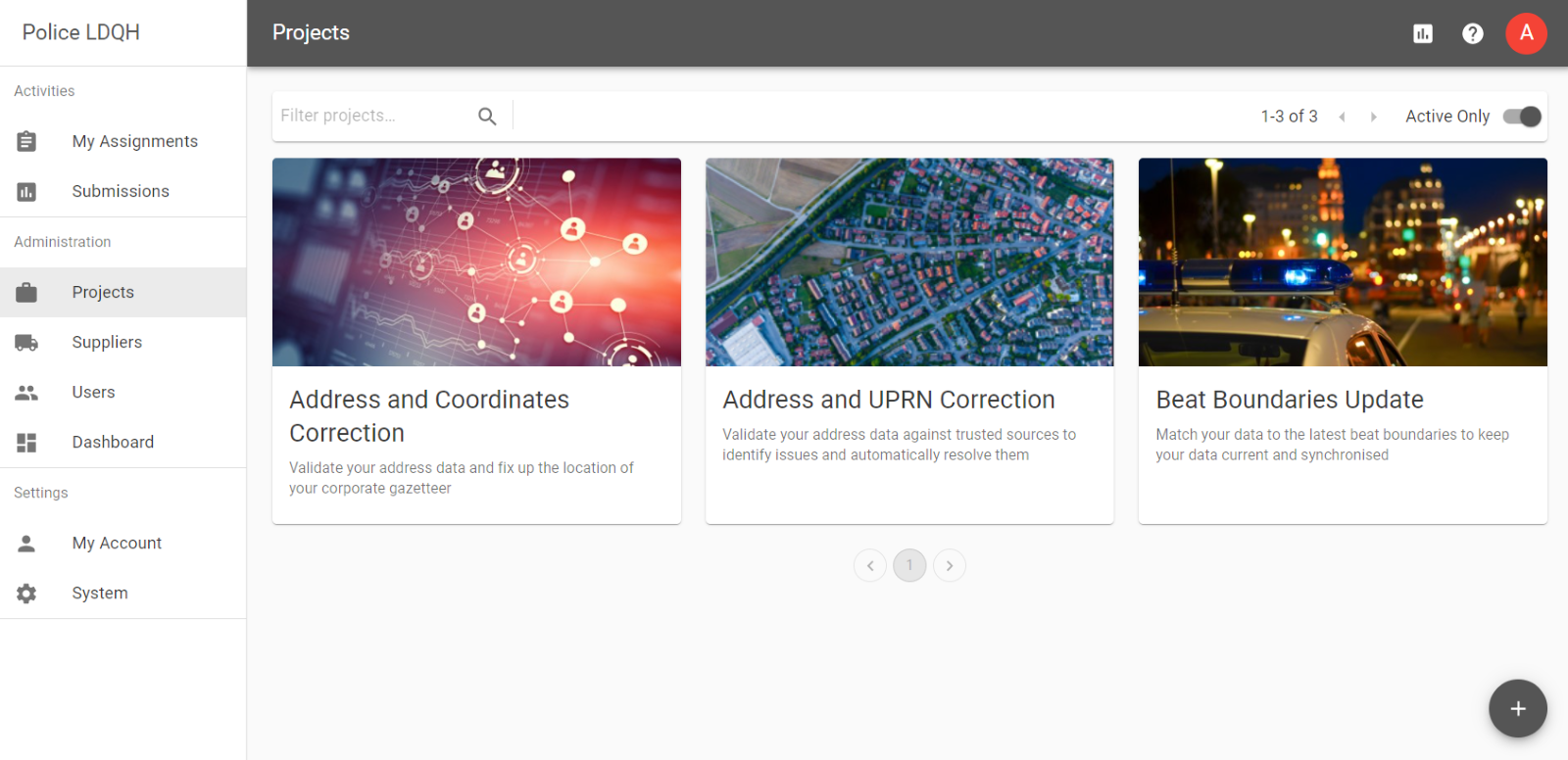The height and width of the screenshot is (760, 1568).
Task: Click the bottom pagination previous chevron
Action: [870, 565]
